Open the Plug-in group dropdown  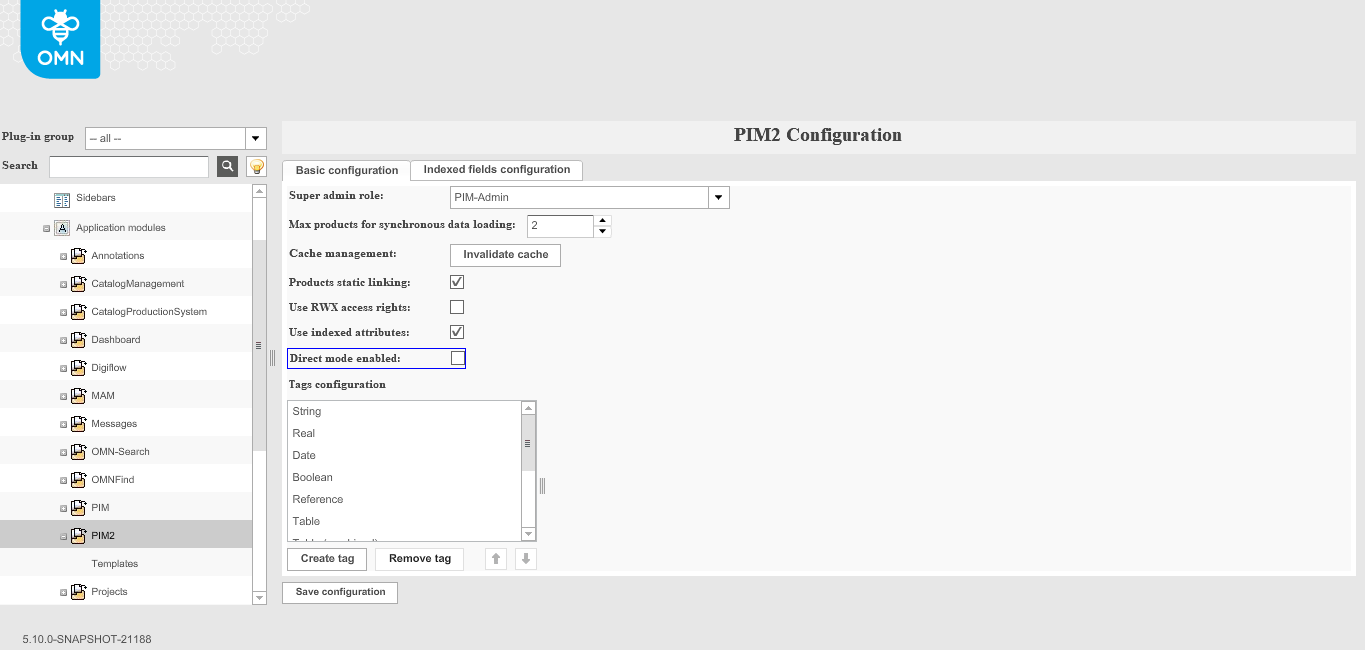[255, 137]
